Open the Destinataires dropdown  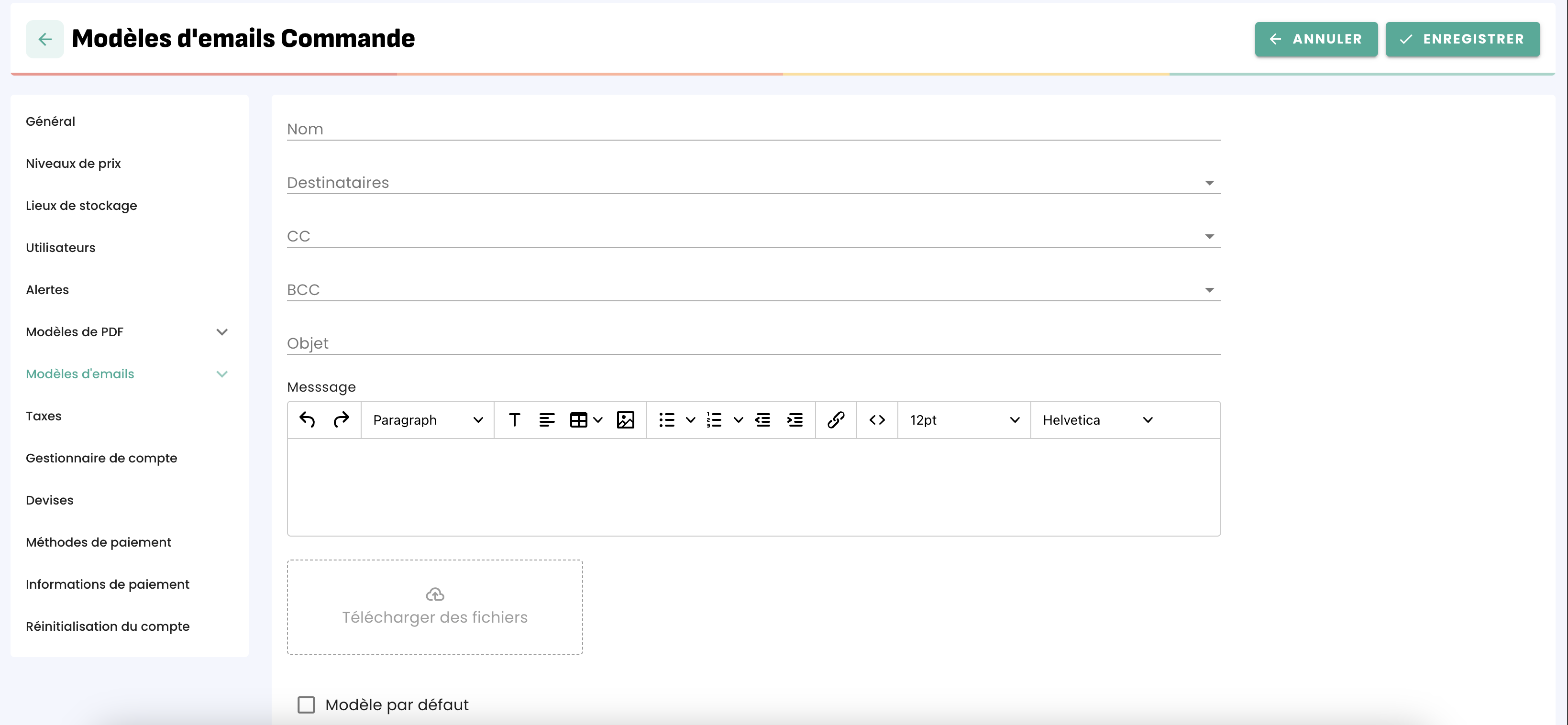click(753, 183)
